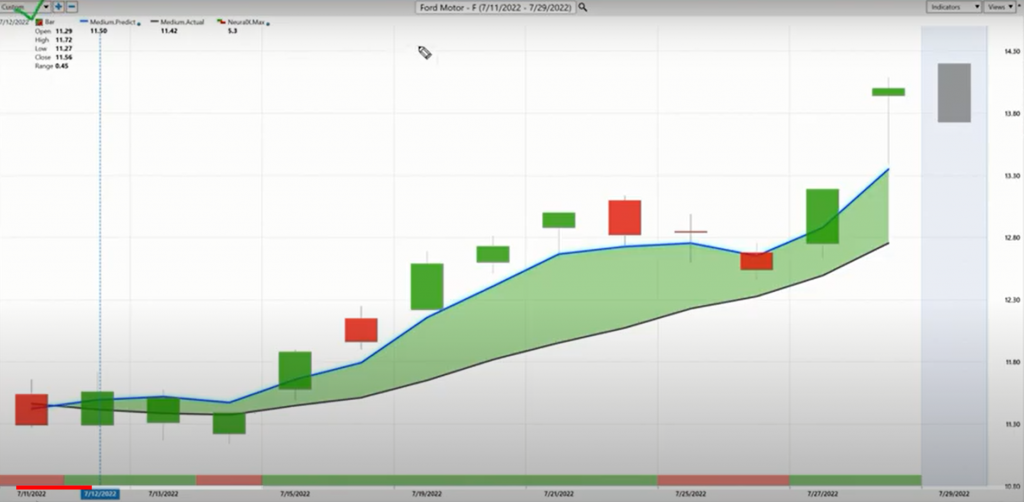
Task: Expand the Indicators dropdown
Action: 952,7
